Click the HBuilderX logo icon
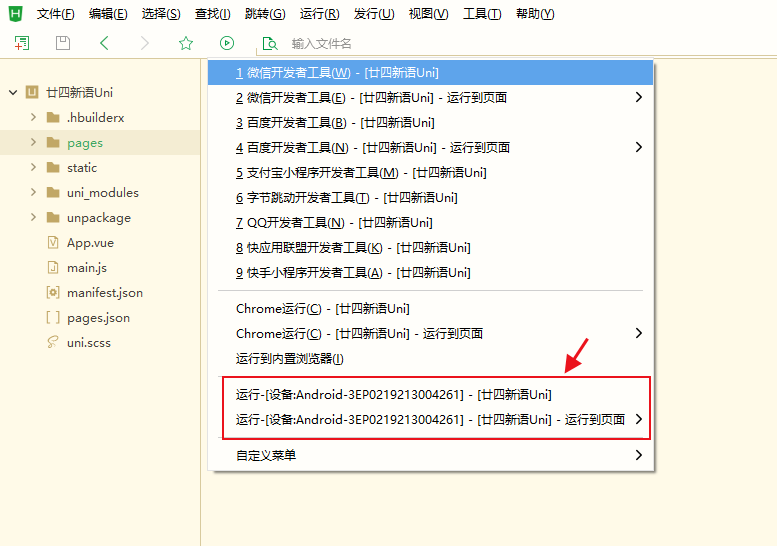Image resolution: width=777 pixels, height=546 pixels. [x=15, y=13]
